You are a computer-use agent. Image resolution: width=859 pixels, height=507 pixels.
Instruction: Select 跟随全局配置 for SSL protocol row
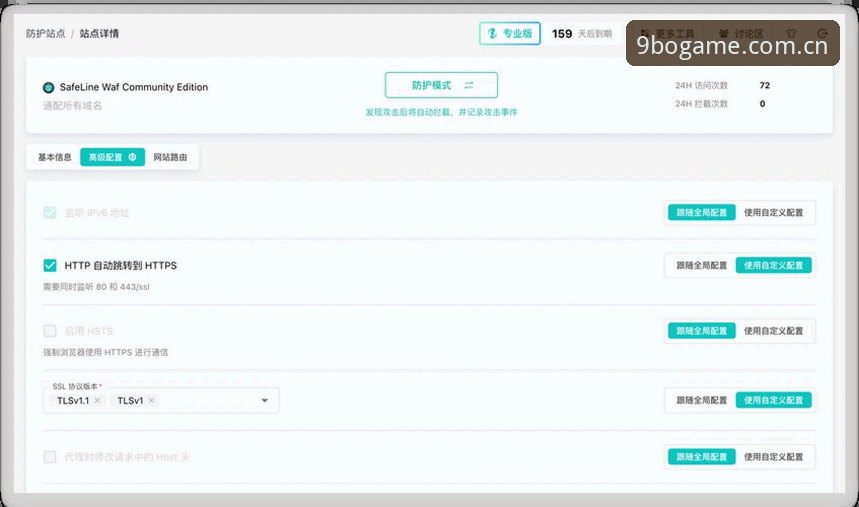click(x=701, y=401)
